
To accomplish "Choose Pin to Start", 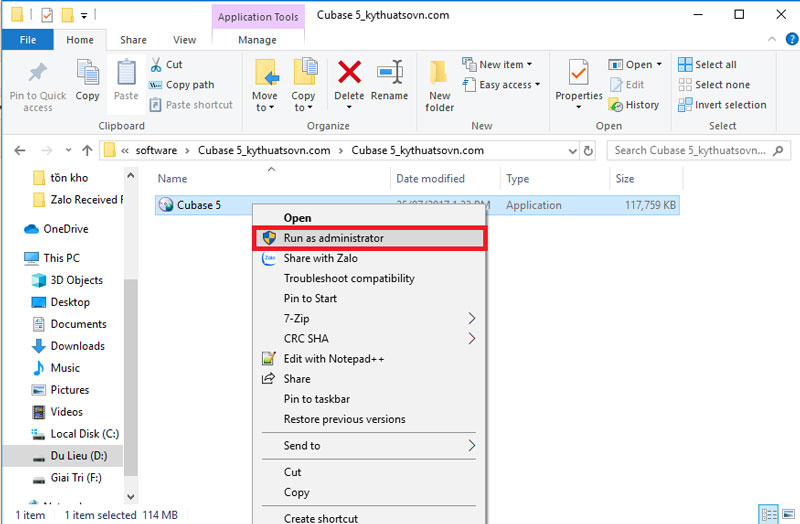I will pyautogui.click(x=370, y=298).
